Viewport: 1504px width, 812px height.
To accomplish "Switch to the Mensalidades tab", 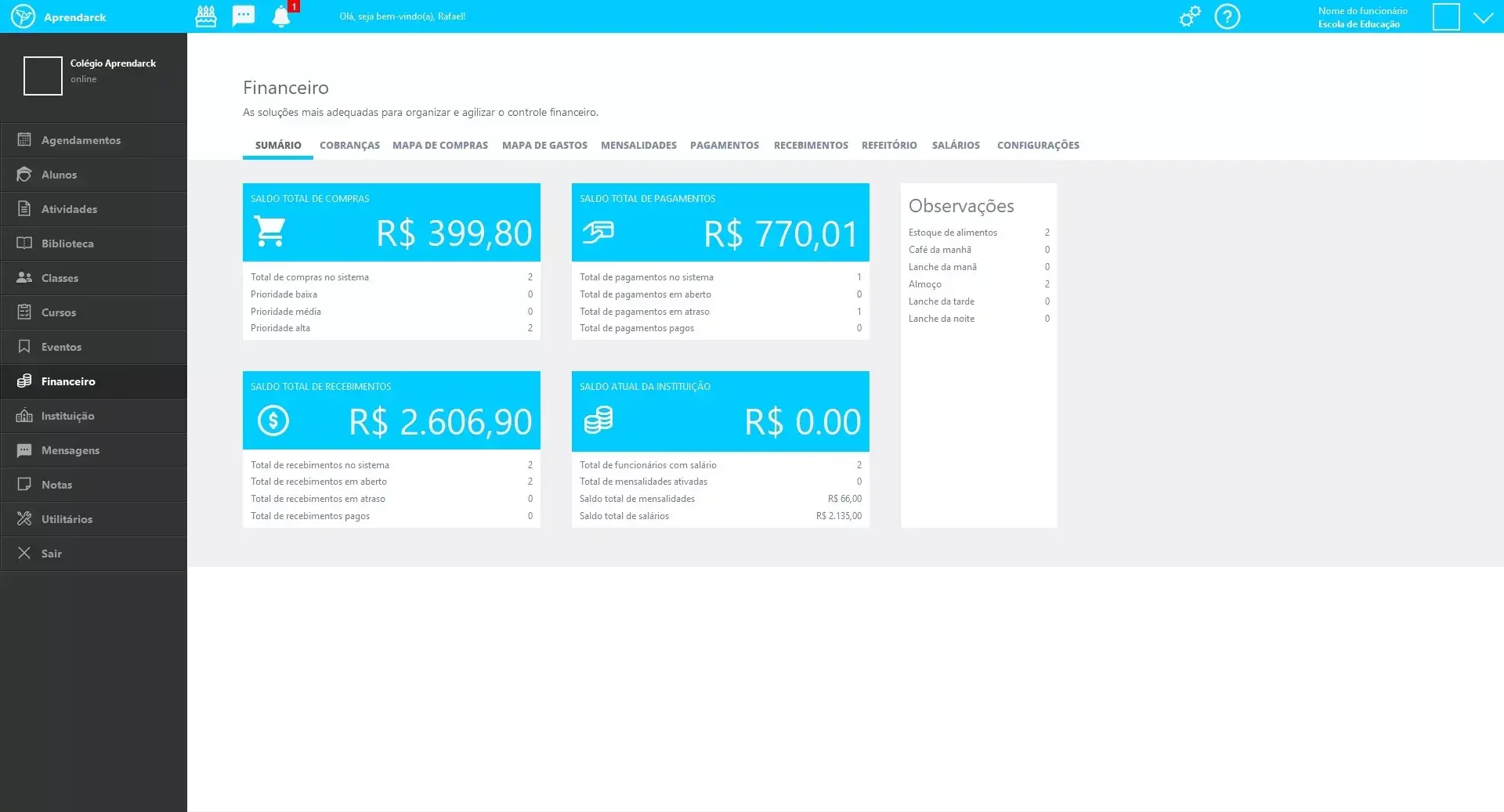I will click(638, 145).
